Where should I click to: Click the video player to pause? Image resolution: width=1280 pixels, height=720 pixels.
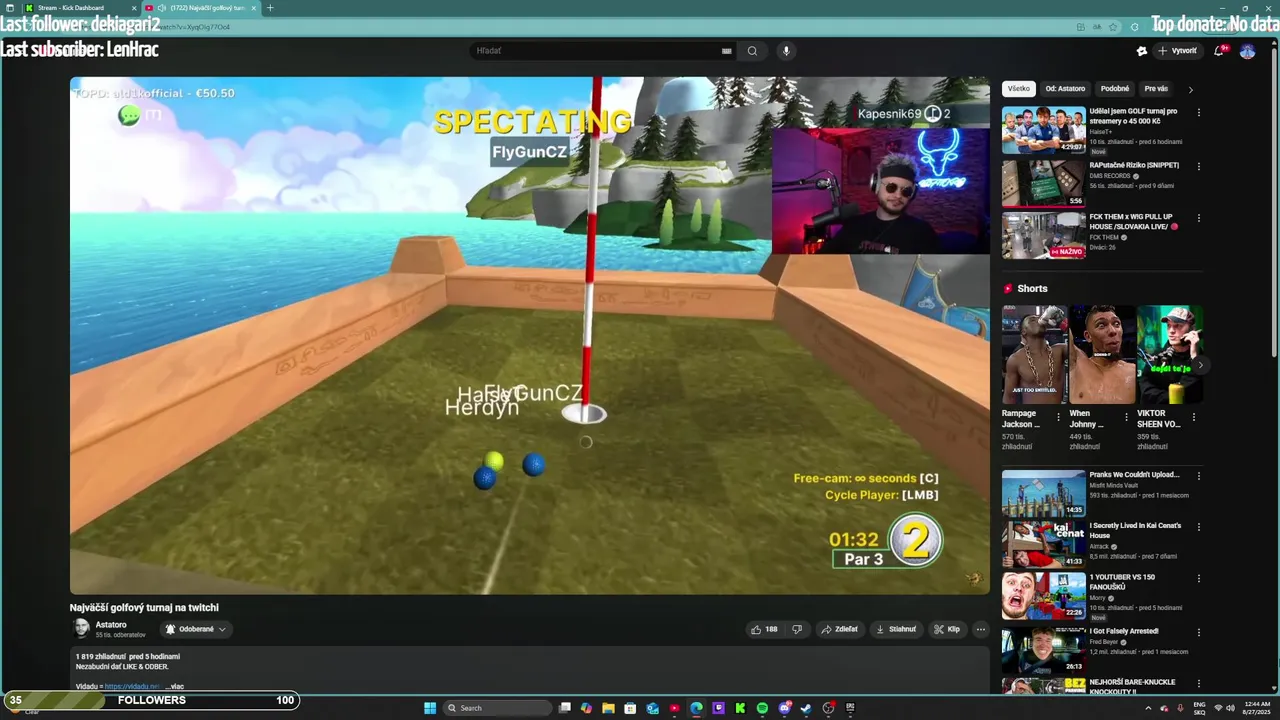tap(530, 336)
